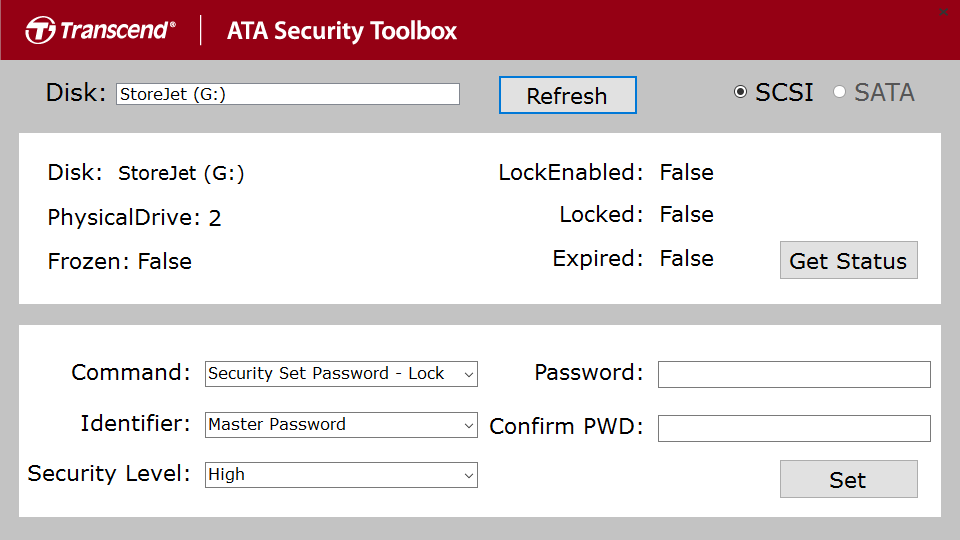Click the 'ATA Security Toolbox' title text
Image resolution: width=960 pixels, height=540 pixels.
(x=342, y=31)
